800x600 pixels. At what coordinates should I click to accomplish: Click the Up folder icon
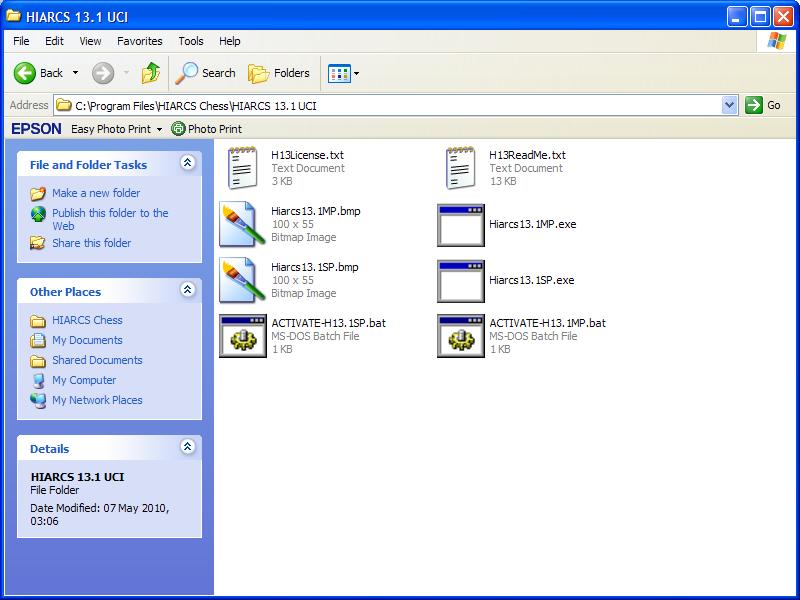[x=151, y=73]
